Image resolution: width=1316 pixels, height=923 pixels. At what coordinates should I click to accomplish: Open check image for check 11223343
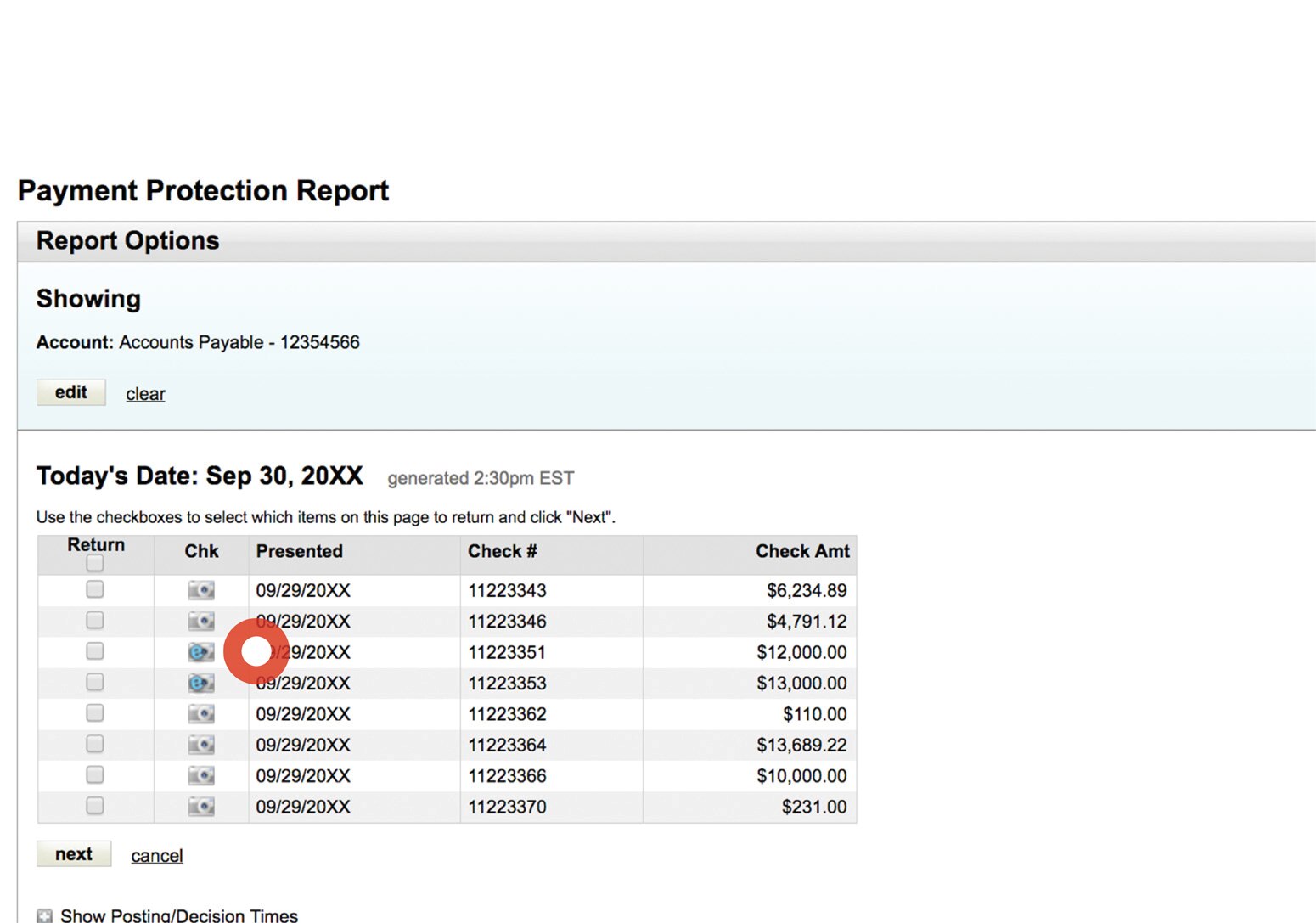pos(201,590)
